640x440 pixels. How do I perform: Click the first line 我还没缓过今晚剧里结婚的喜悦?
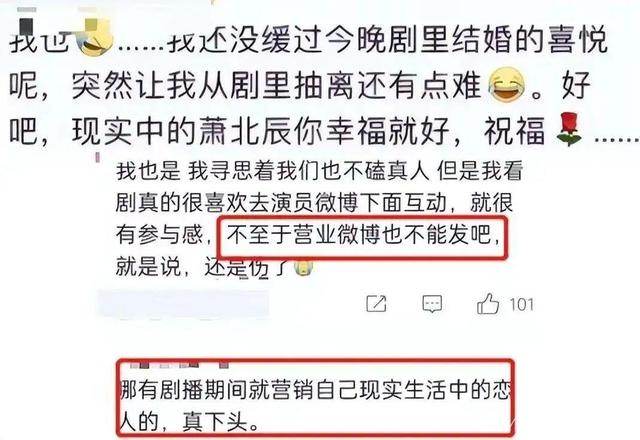pyautogui.click(x=389, y=40)
